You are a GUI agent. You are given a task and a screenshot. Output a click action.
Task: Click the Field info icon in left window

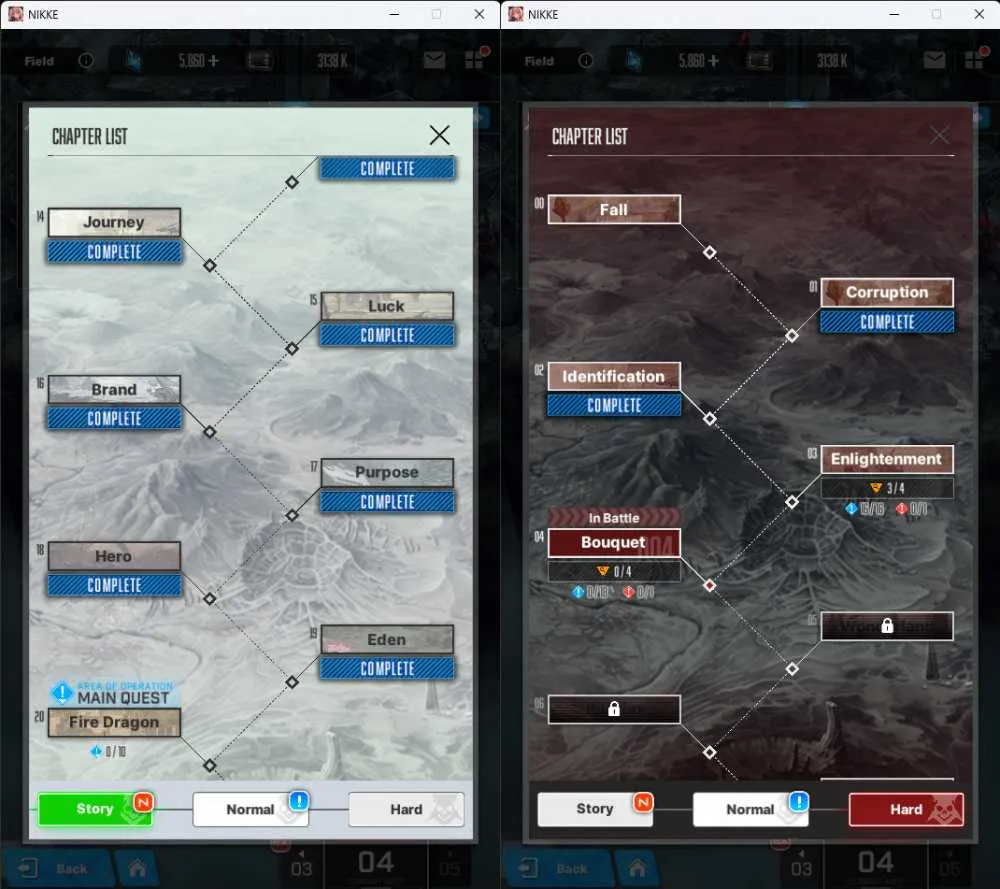(x=86, y=61)
